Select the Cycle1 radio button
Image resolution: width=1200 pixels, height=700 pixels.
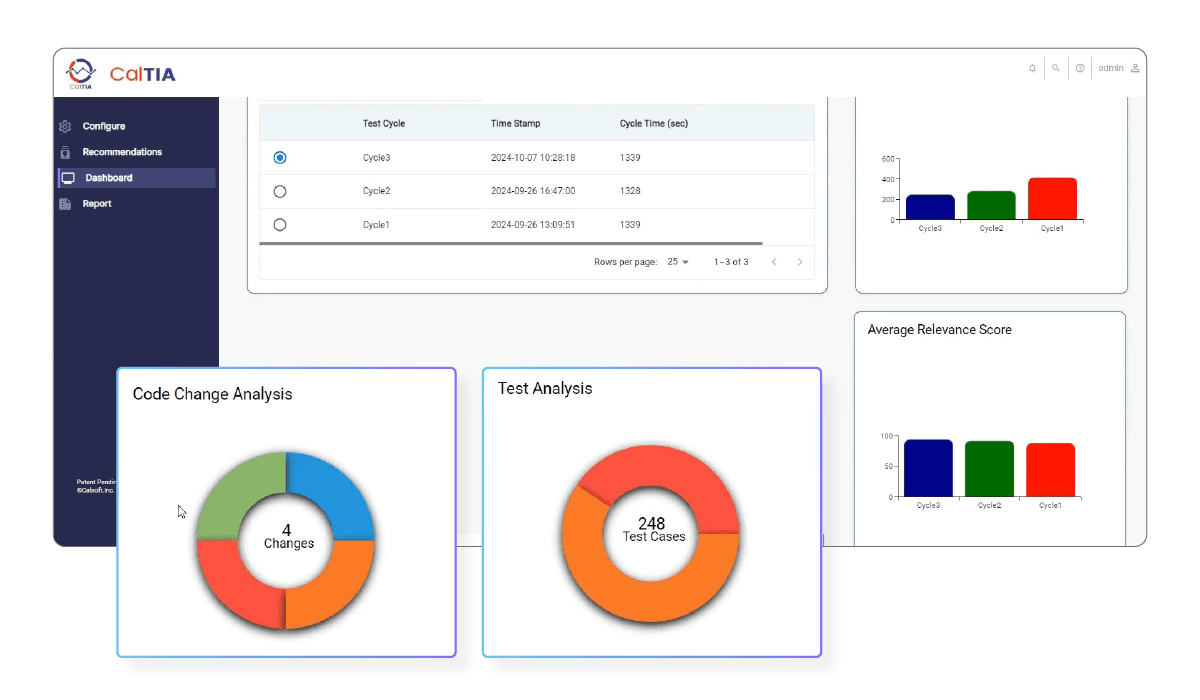click(280, 225)
